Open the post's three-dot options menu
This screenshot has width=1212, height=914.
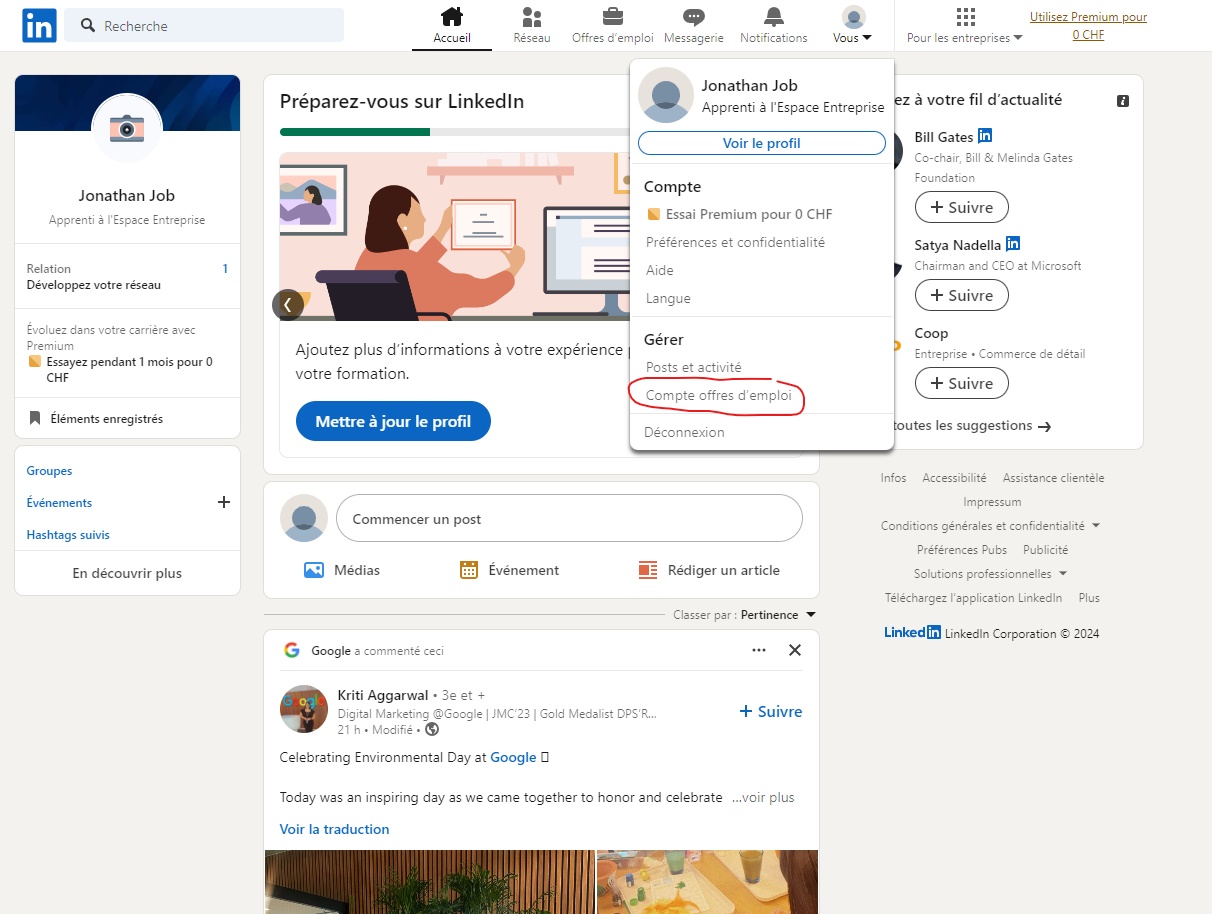759,650
